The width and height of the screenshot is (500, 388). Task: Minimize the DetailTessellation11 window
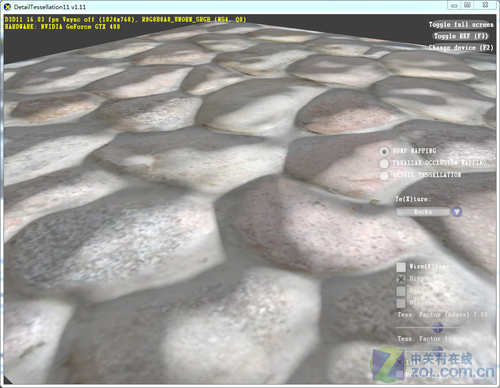tap(454, 5)
